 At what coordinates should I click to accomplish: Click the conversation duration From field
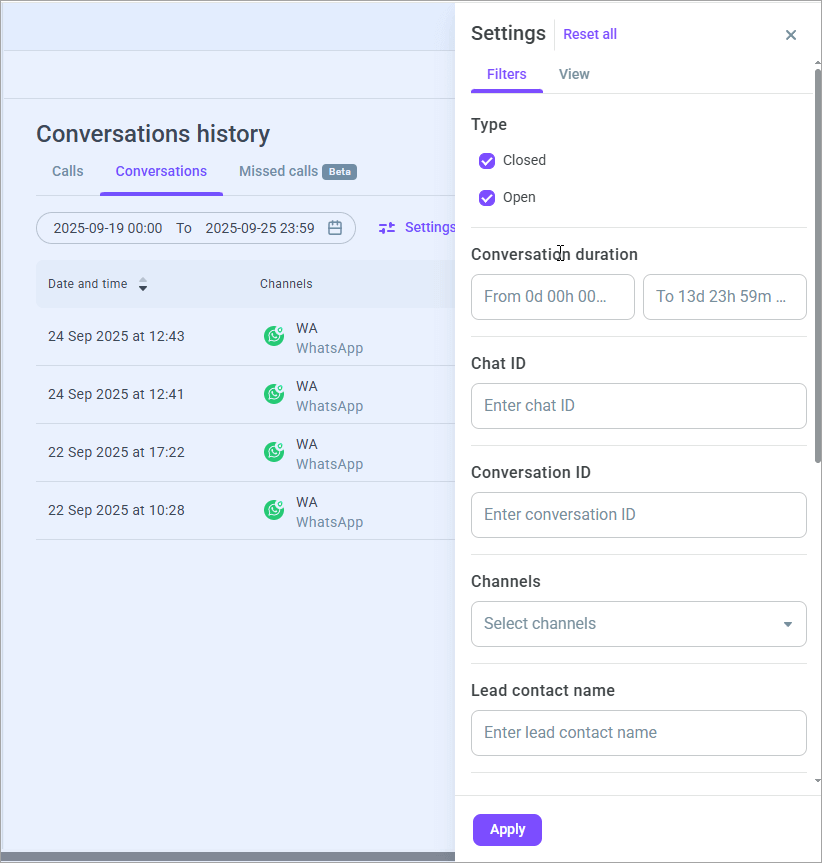552,297
